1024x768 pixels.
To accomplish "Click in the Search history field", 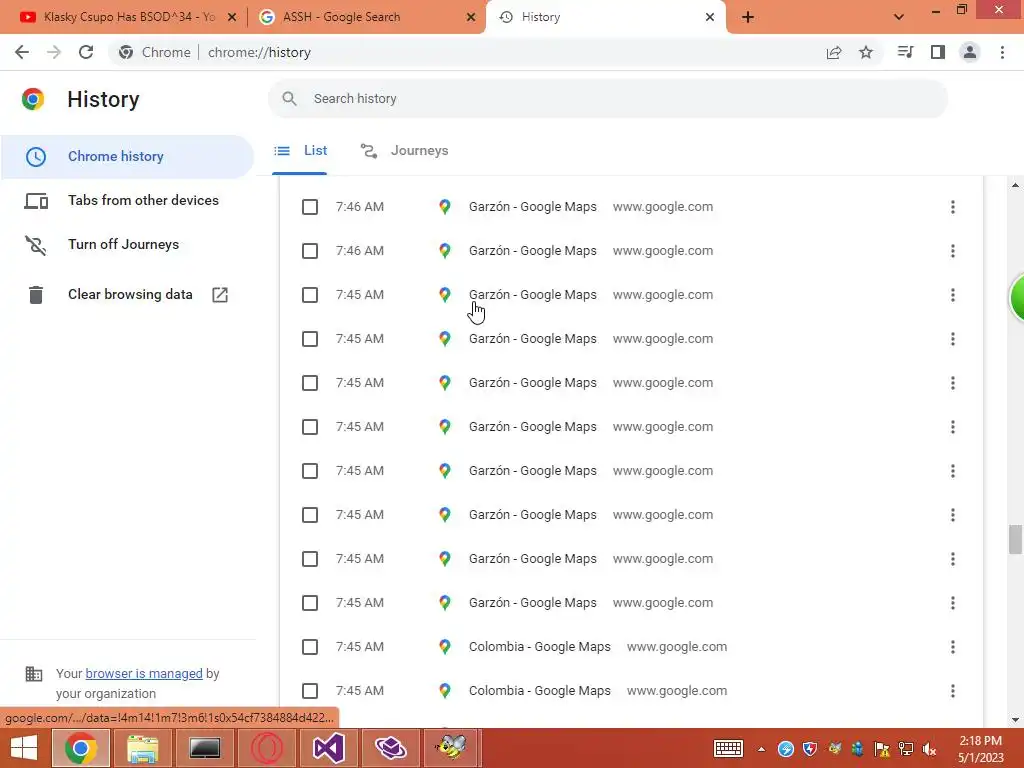I will point(607,99).
